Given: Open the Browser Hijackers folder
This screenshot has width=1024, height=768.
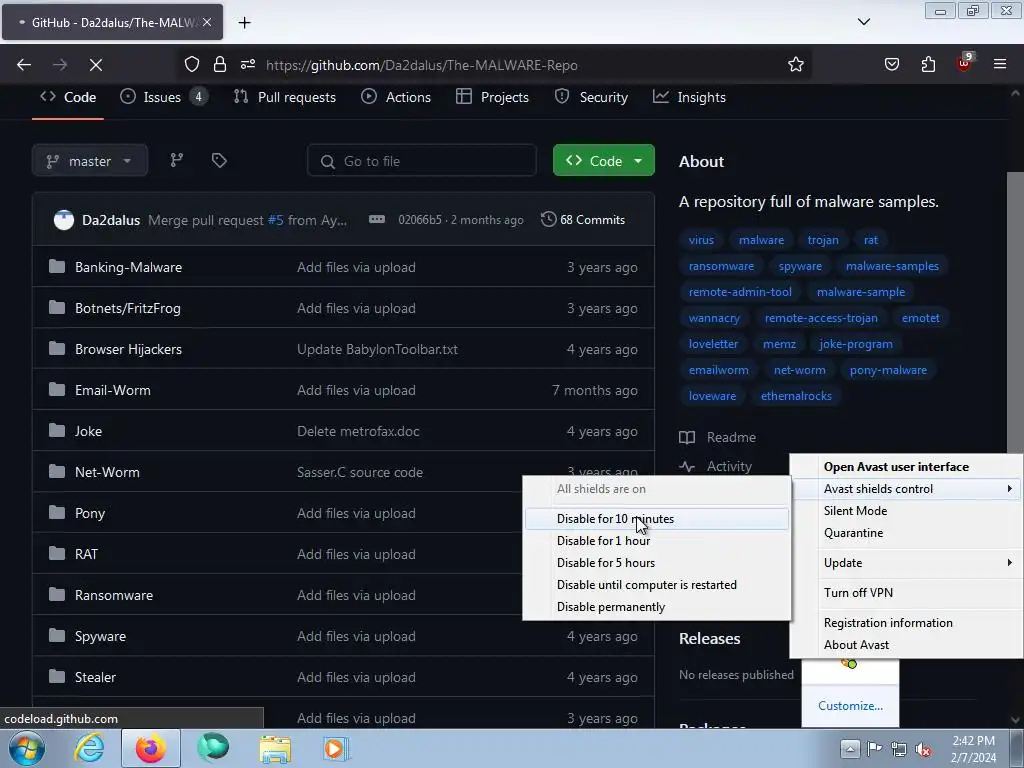Looking at the screenshot, I should pos(128,349).
